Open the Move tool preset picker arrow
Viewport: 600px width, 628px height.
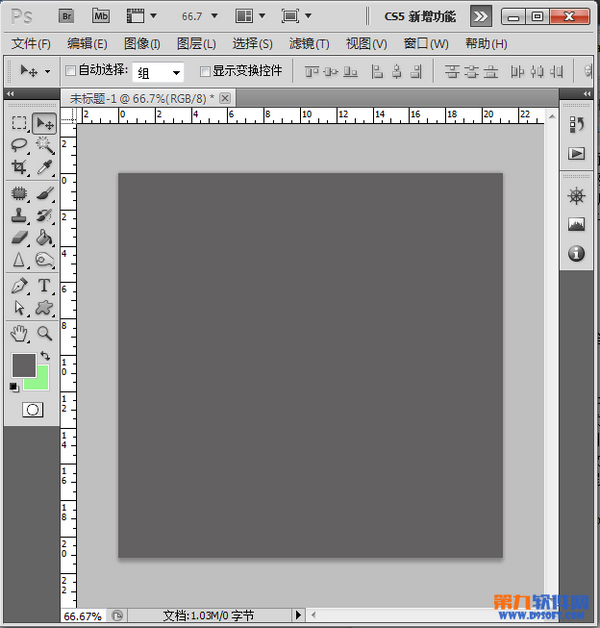(x=48, y=72)
